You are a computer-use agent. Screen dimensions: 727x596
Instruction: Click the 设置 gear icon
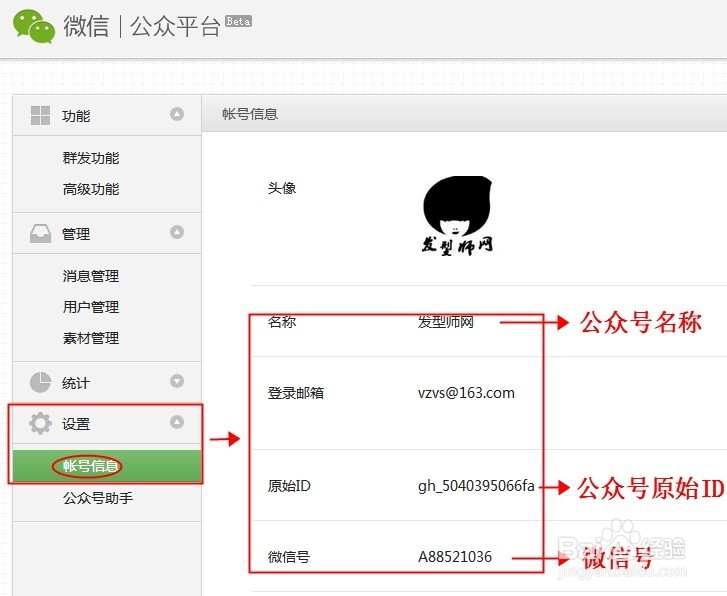click(40, 423)
